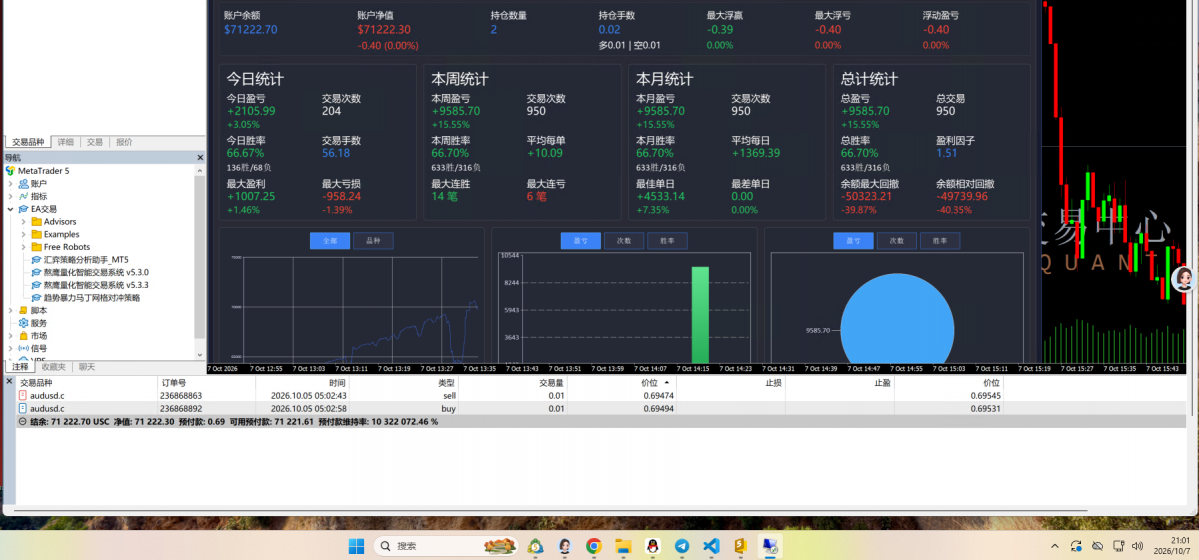Sort by the 止损 column header
The height and width of the screenshot is (560, 1199).
pyautogui.click(x=730, y=383)
